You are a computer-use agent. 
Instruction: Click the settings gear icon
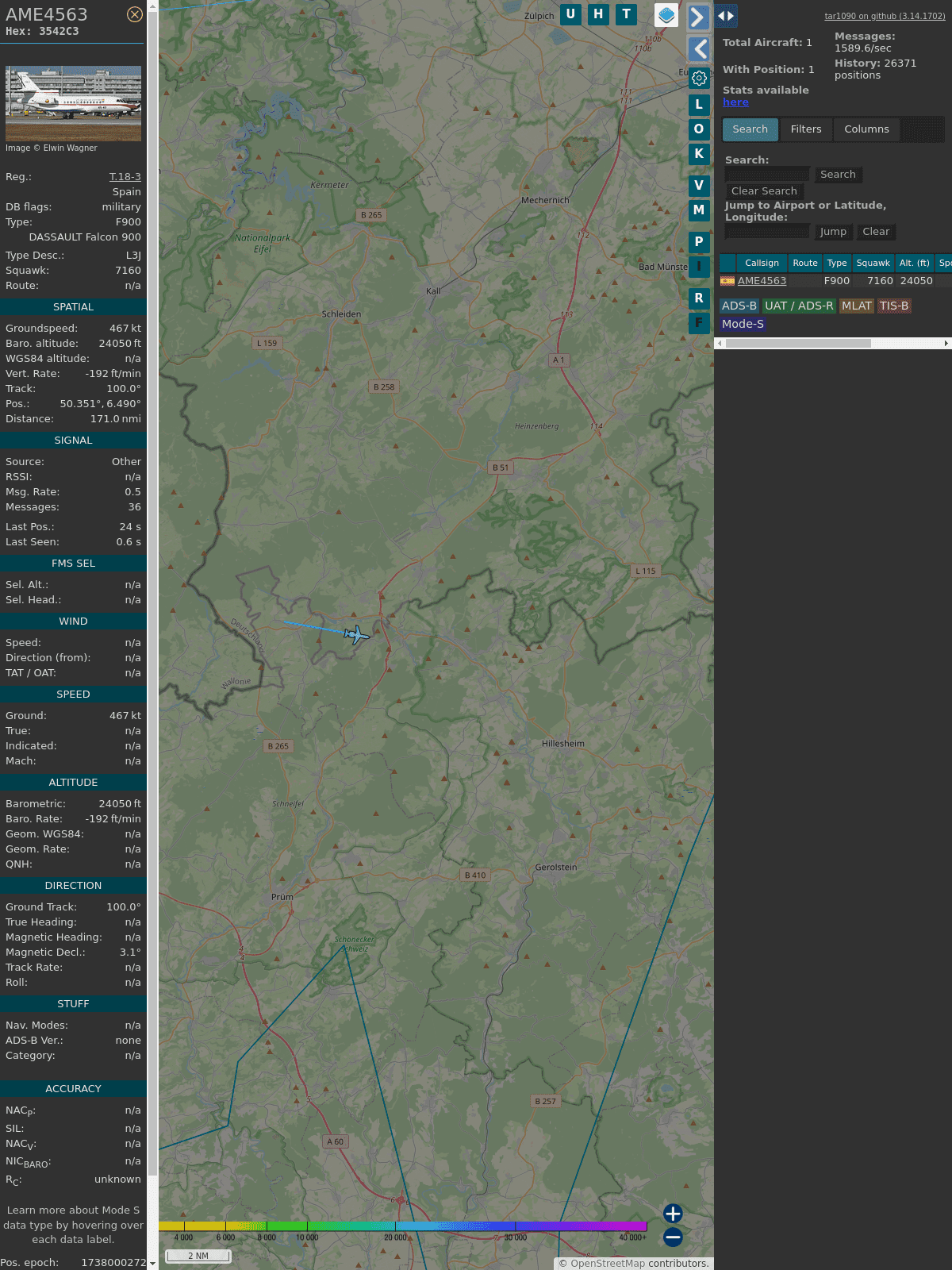(699, 79)
